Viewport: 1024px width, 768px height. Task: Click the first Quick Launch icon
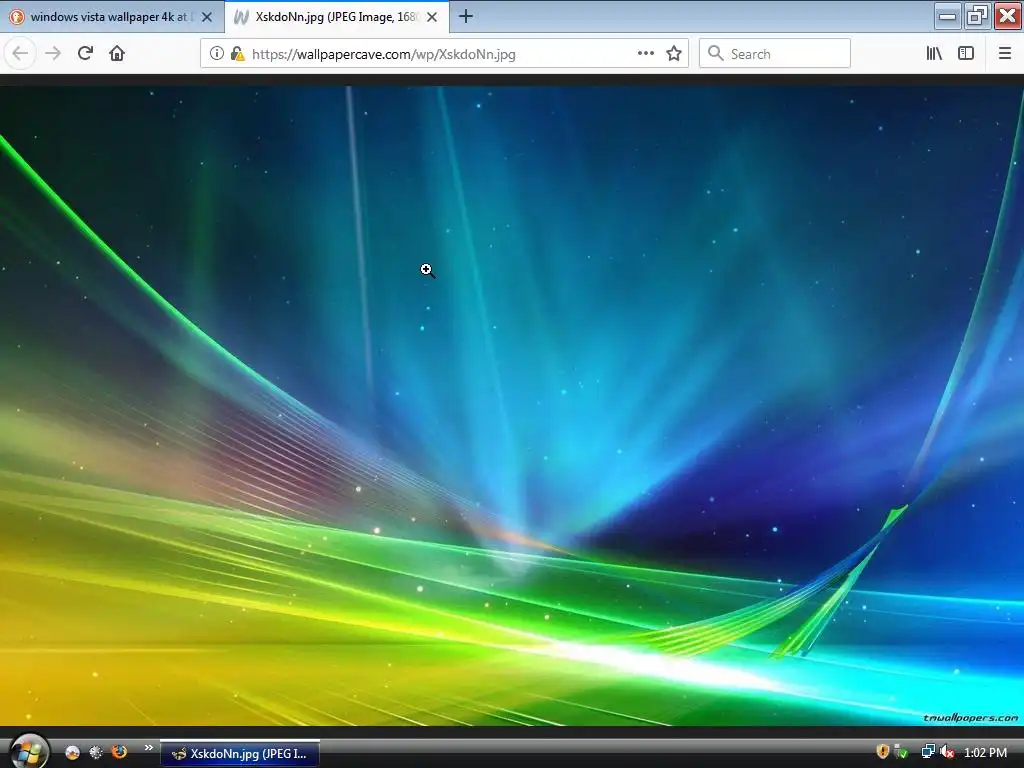(x=72, y=752)
